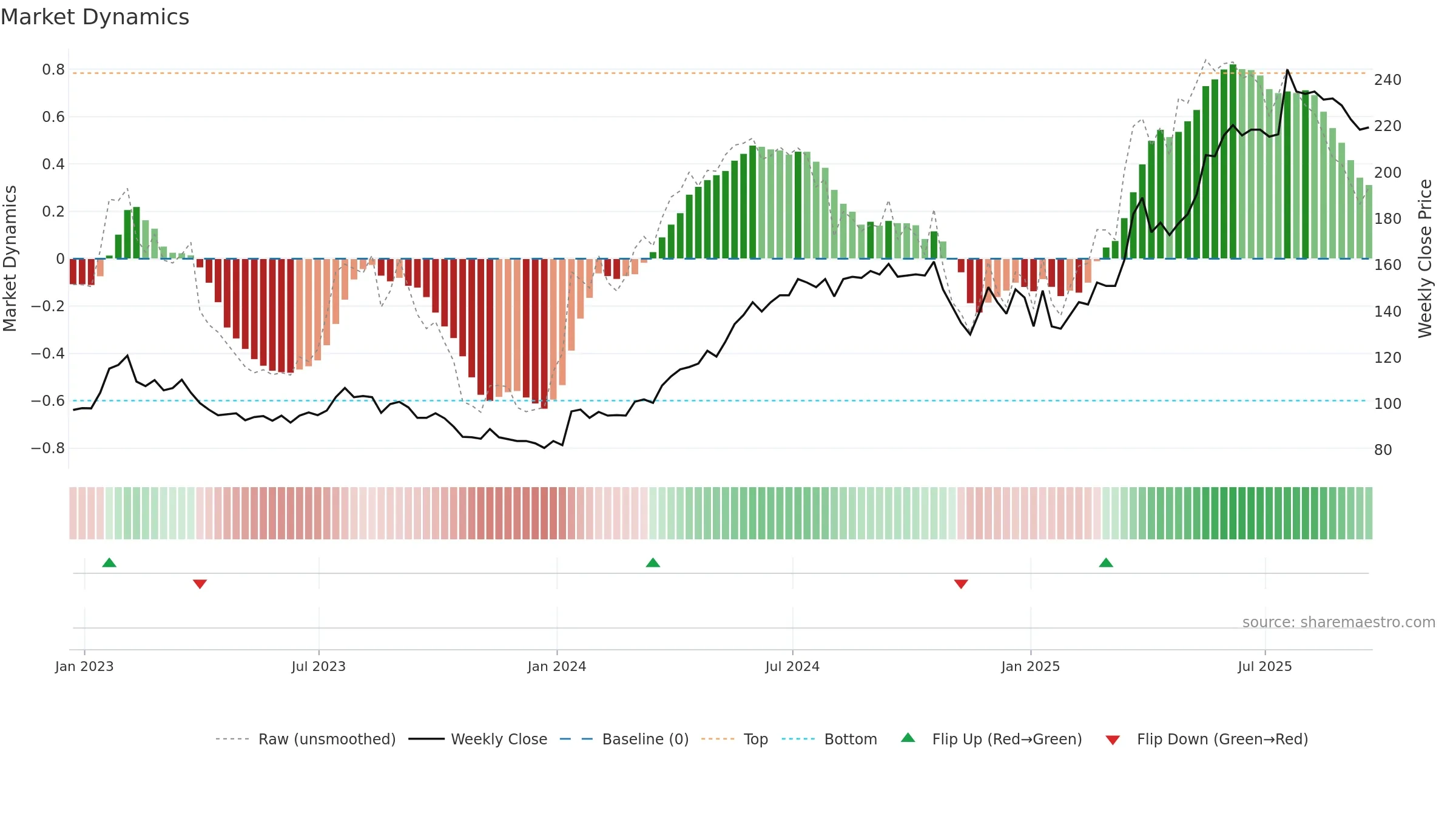1456x819 pixels.
Task: Click the Jan 2024 axis label
Action: (557, 666)
